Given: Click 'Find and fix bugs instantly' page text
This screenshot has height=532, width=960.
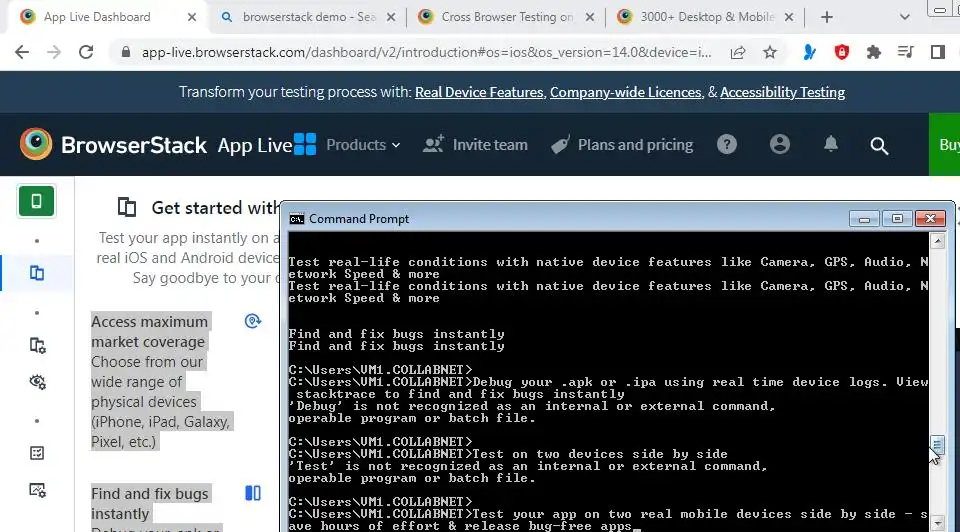Looking at the screenshot, I should pyautogui.click(x=150, y=503).
